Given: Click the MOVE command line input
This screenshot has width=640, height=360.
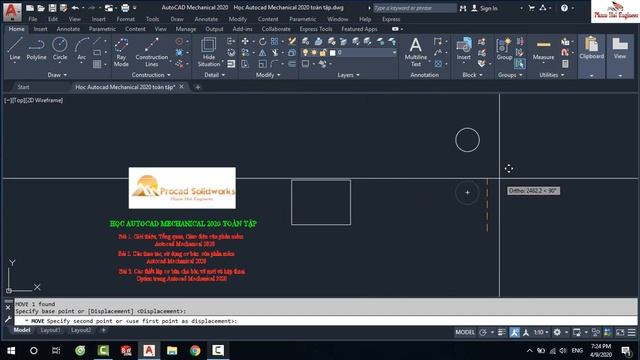Looking at the screenshot, I should pyautogui.click(x=326, y=321).
